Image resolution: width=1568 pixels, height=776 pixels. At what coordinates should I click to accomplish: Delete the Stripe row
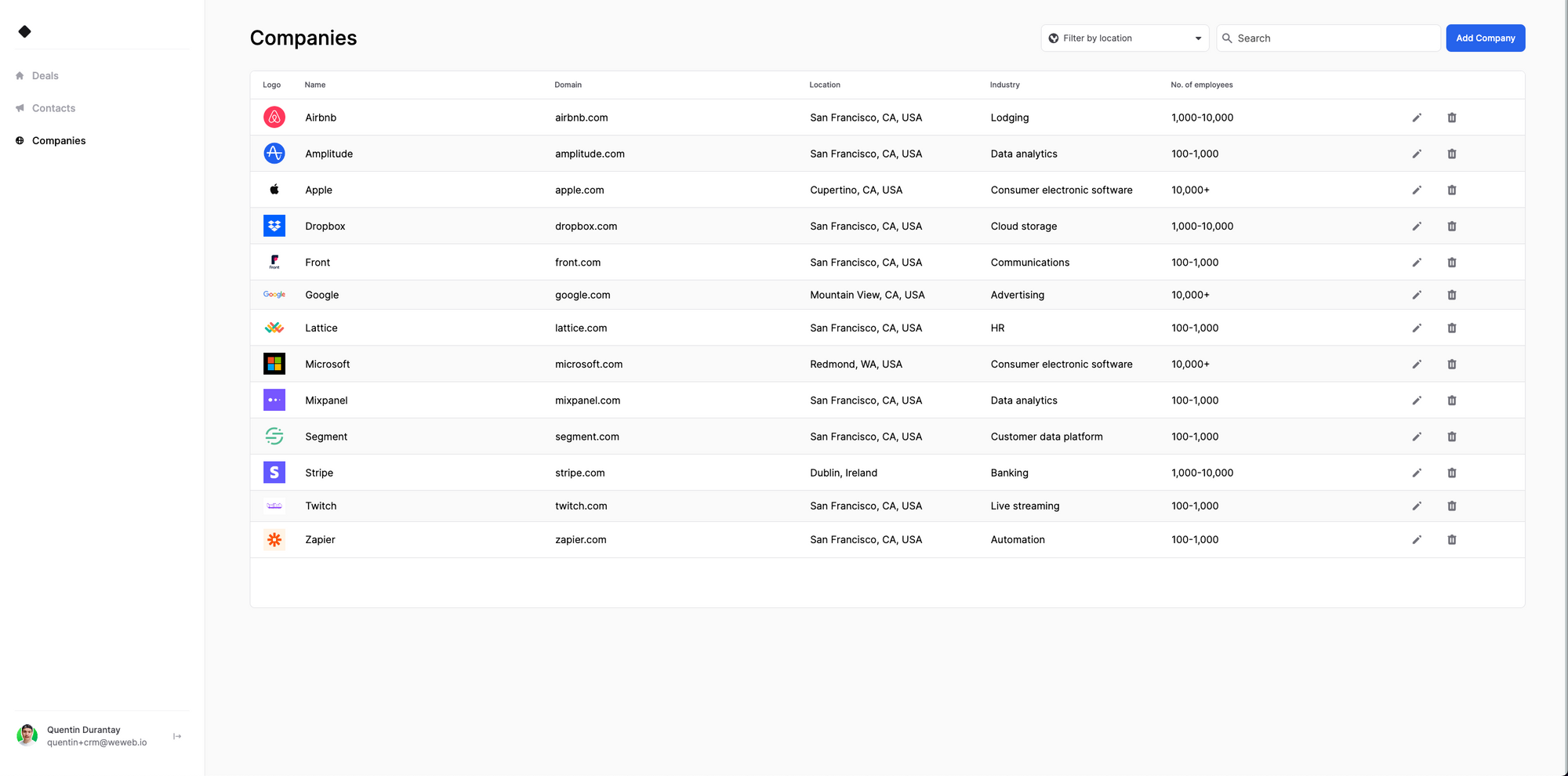(x=1452, y=473)
